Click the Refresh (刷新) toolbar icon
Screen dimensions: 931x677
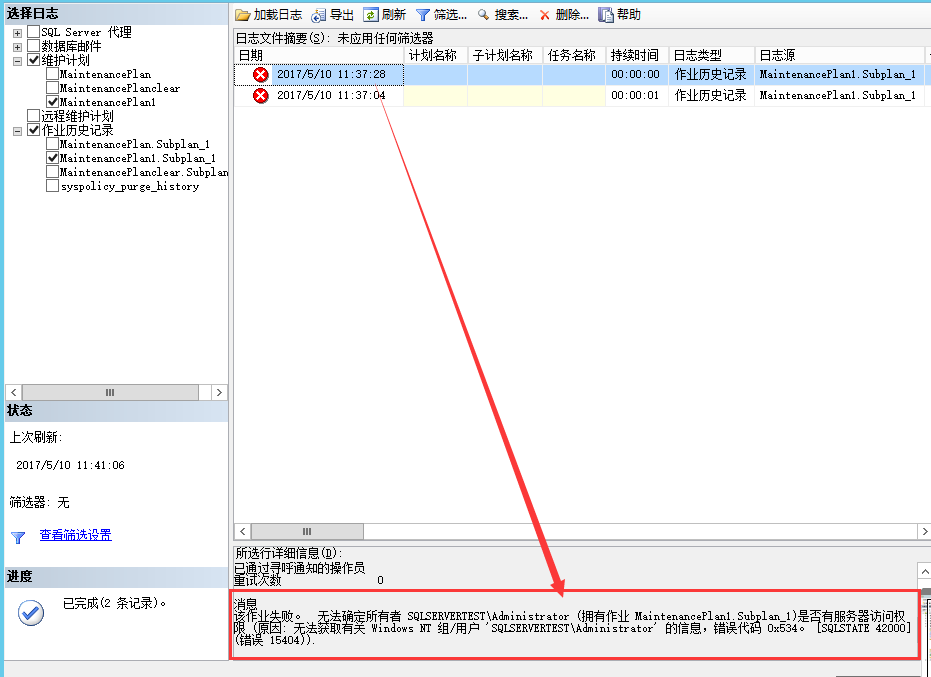point(371,15)
